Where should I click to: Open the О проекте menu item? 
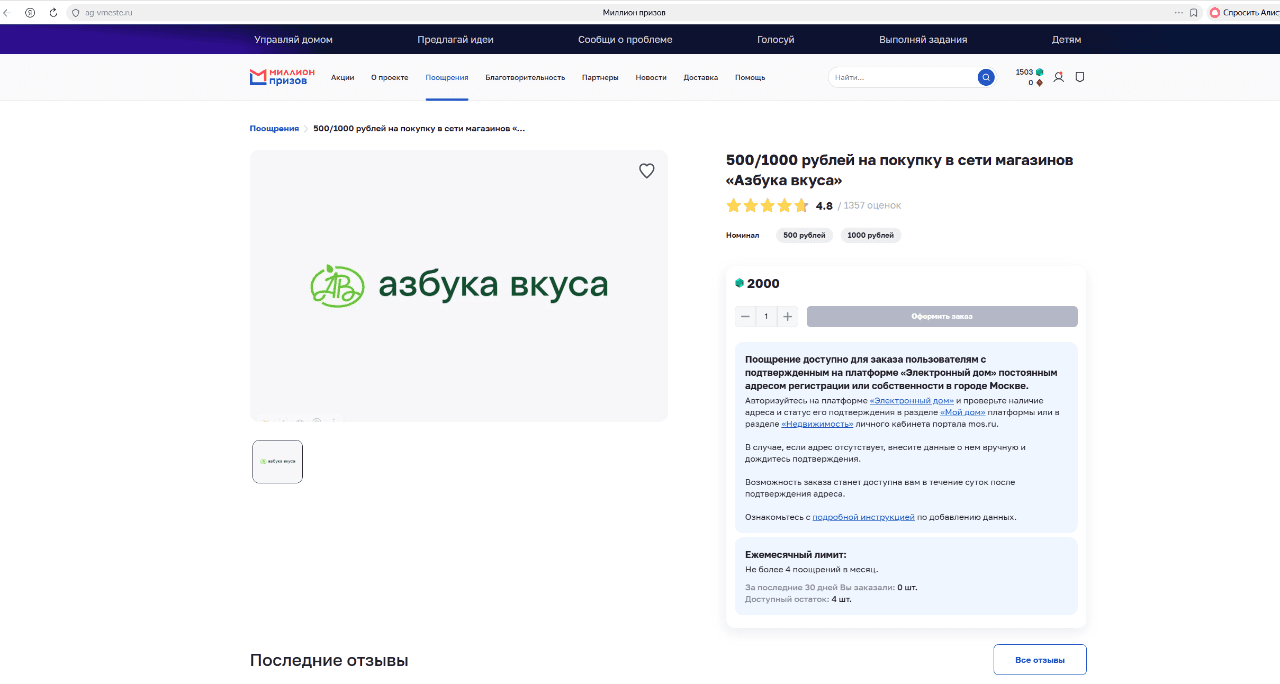coord(390,77)
